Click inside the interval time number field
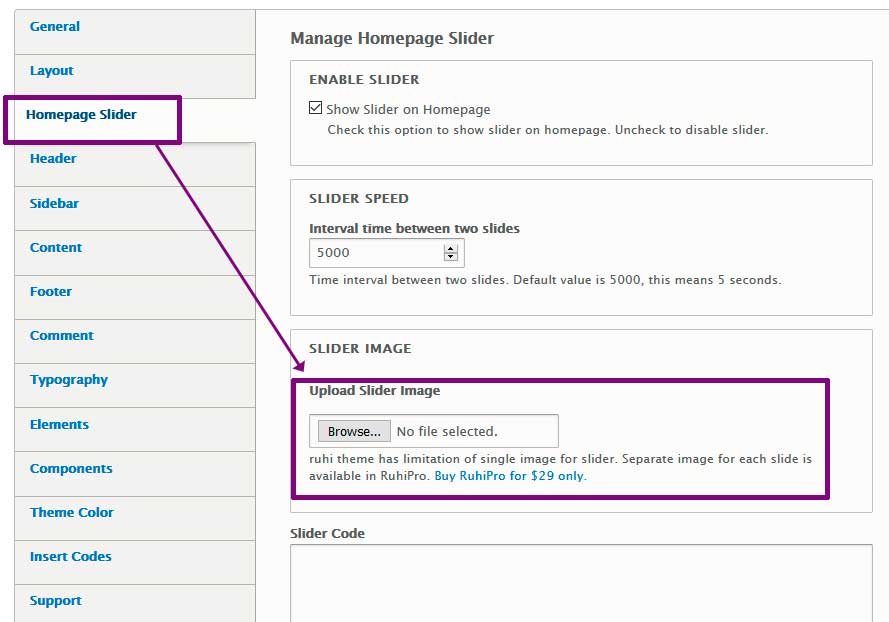The image size is (889, 622). 375,253
